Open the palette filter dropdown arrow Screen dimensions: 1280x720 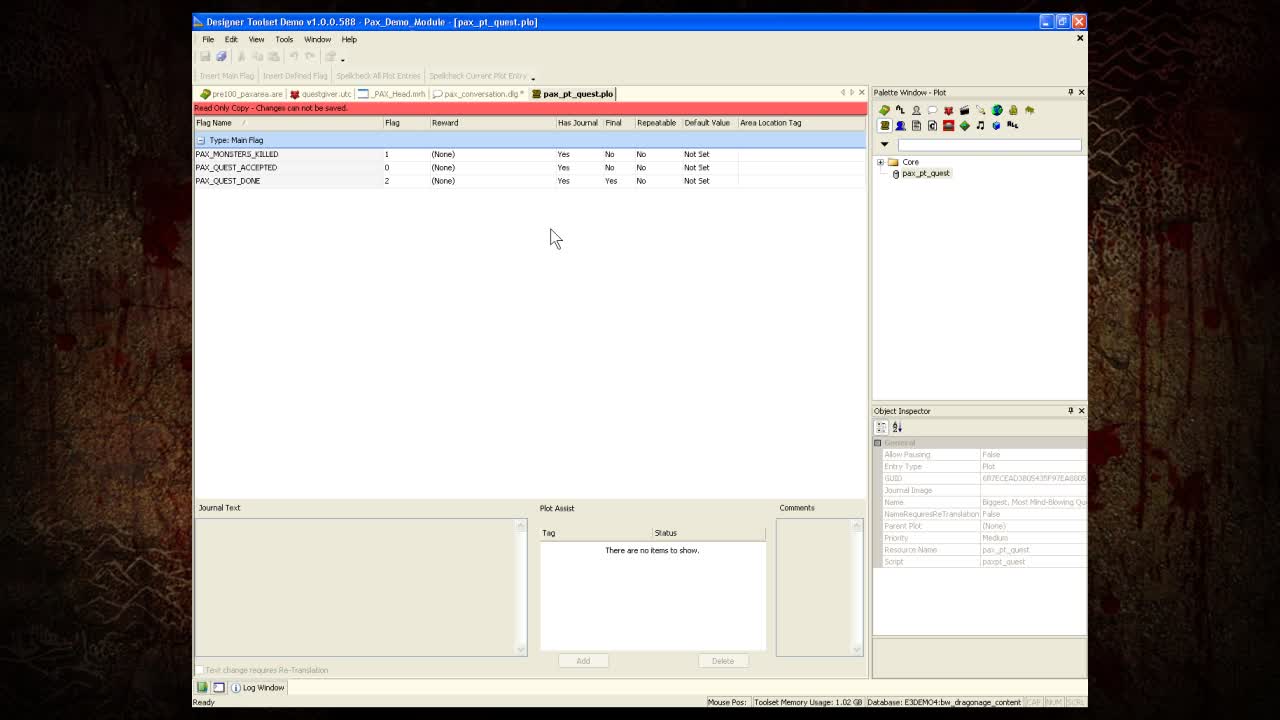click(x=884, y=143)
